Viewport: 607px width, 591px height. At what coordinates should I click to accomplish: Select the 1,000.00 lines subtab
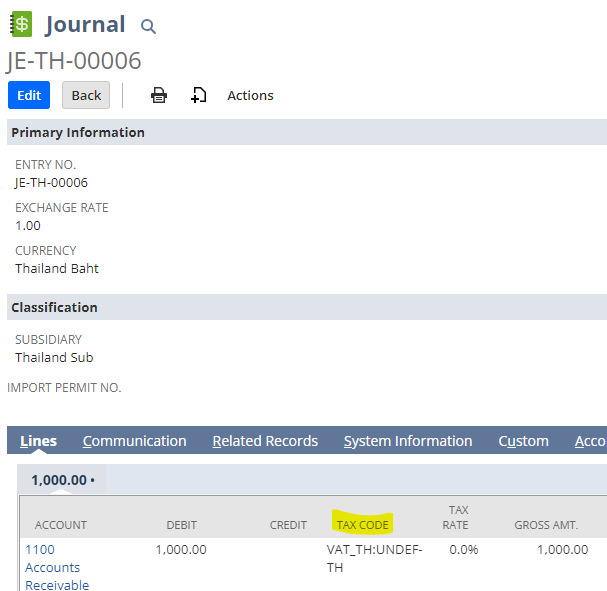(x=62, y=480)
